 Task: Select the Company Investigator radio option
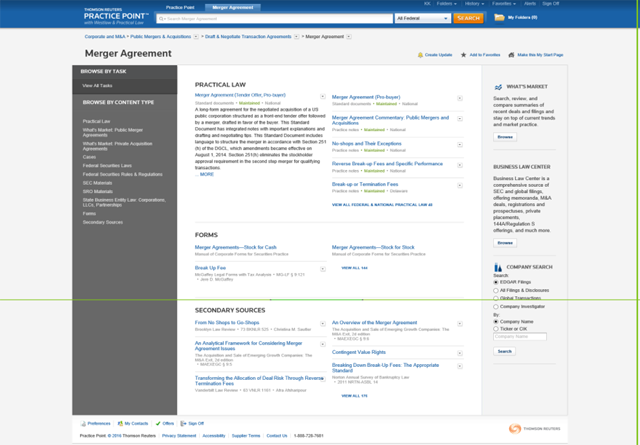[x=496, y=306]
